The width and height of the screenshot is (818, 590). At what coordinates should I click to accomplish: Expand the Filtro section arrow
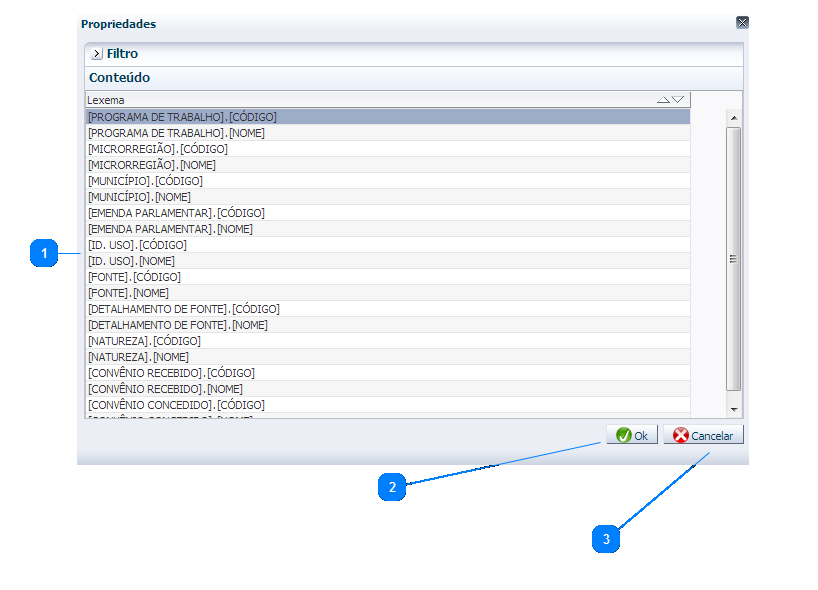(96, 54)
